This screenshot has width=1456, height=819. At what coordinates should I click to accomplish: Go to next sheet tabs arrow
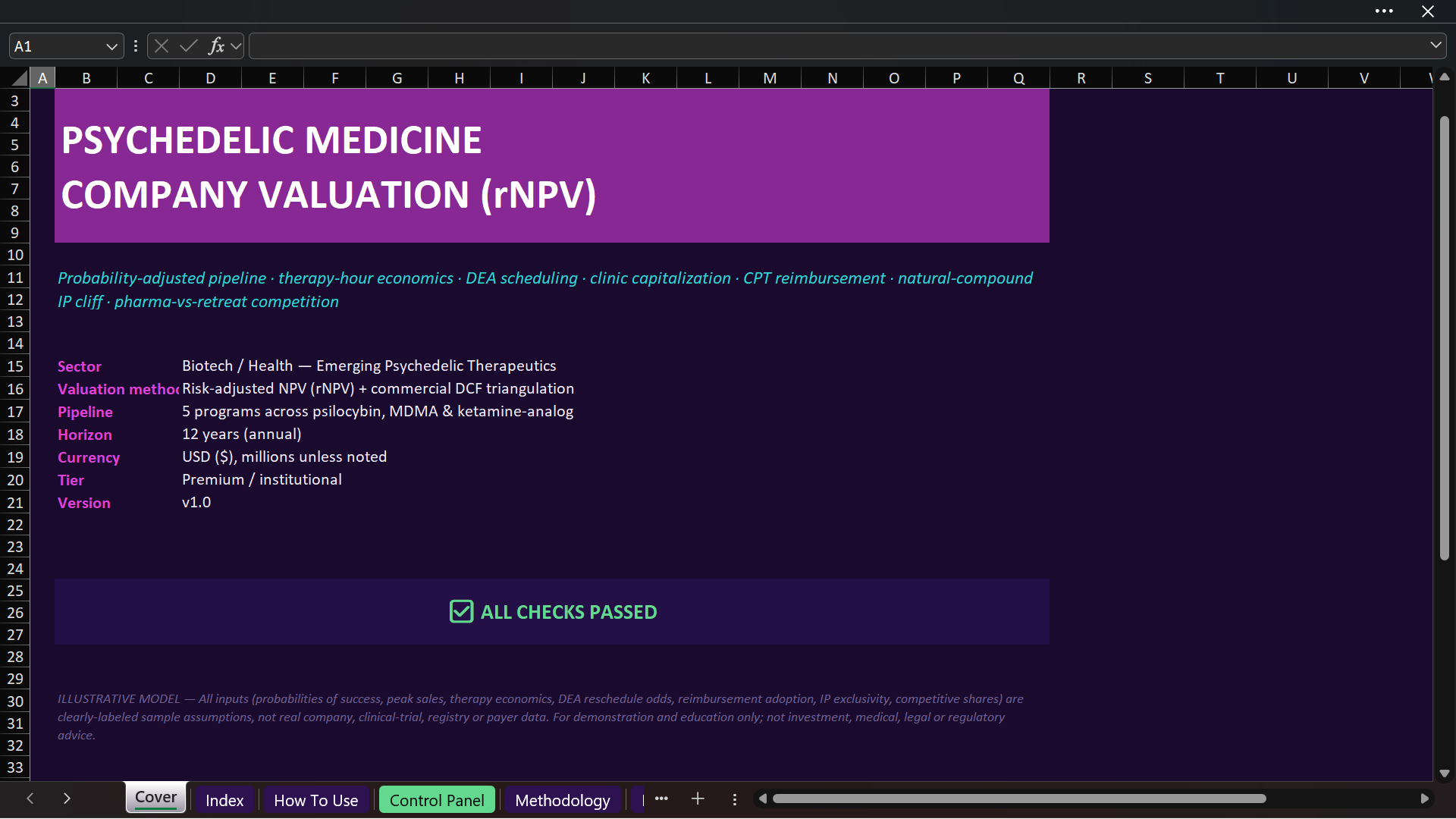tap(67, 799)
